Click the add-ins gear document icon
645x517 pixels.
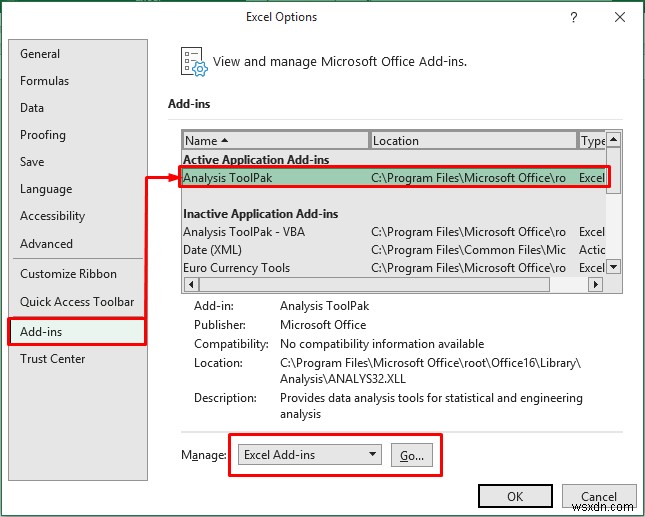pos(194,63)
